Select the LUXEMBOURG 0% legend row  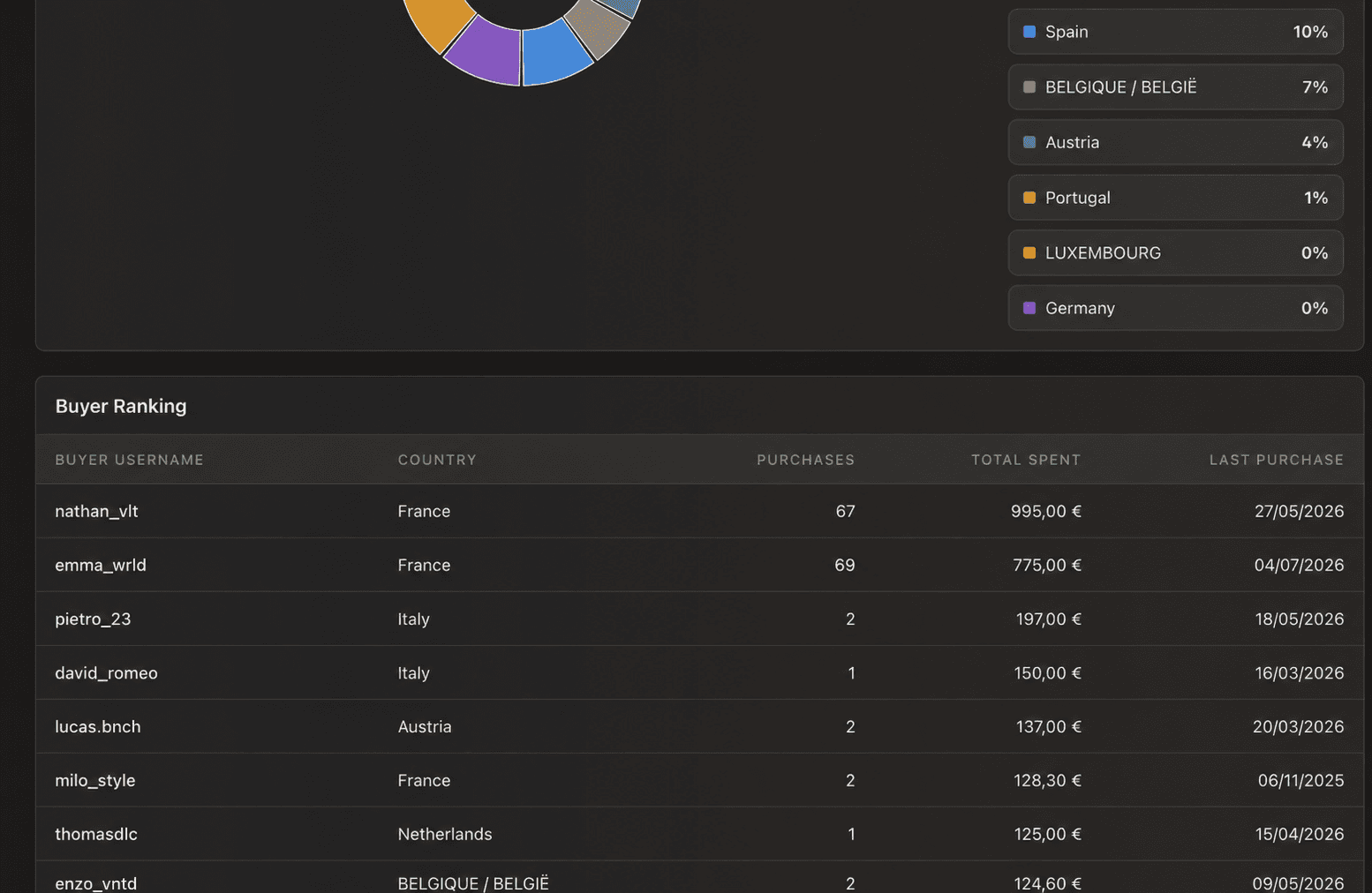pyautogui.click(x=1176, y=252)
